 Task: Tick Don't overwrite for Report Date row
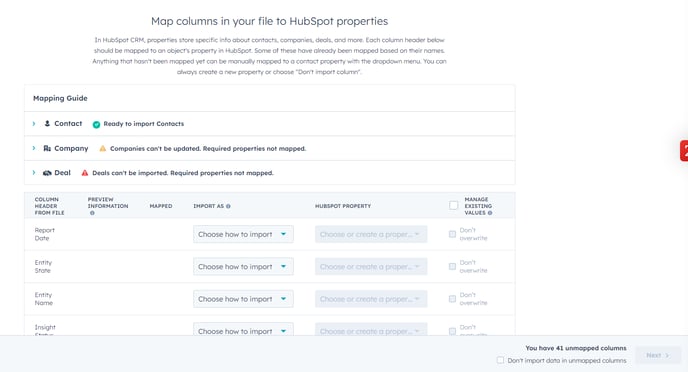(x=452, y=234)
